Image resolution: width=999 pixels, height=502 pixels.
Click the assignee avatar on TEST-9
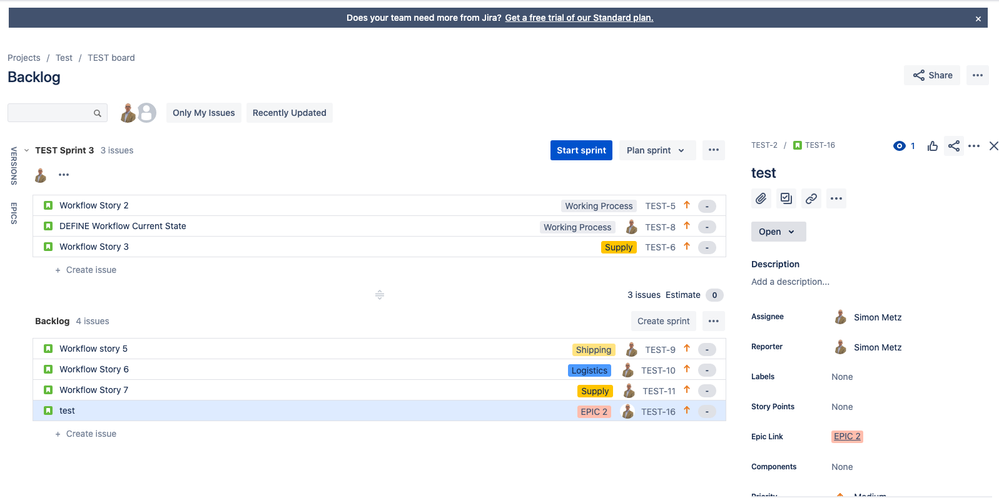631,349
